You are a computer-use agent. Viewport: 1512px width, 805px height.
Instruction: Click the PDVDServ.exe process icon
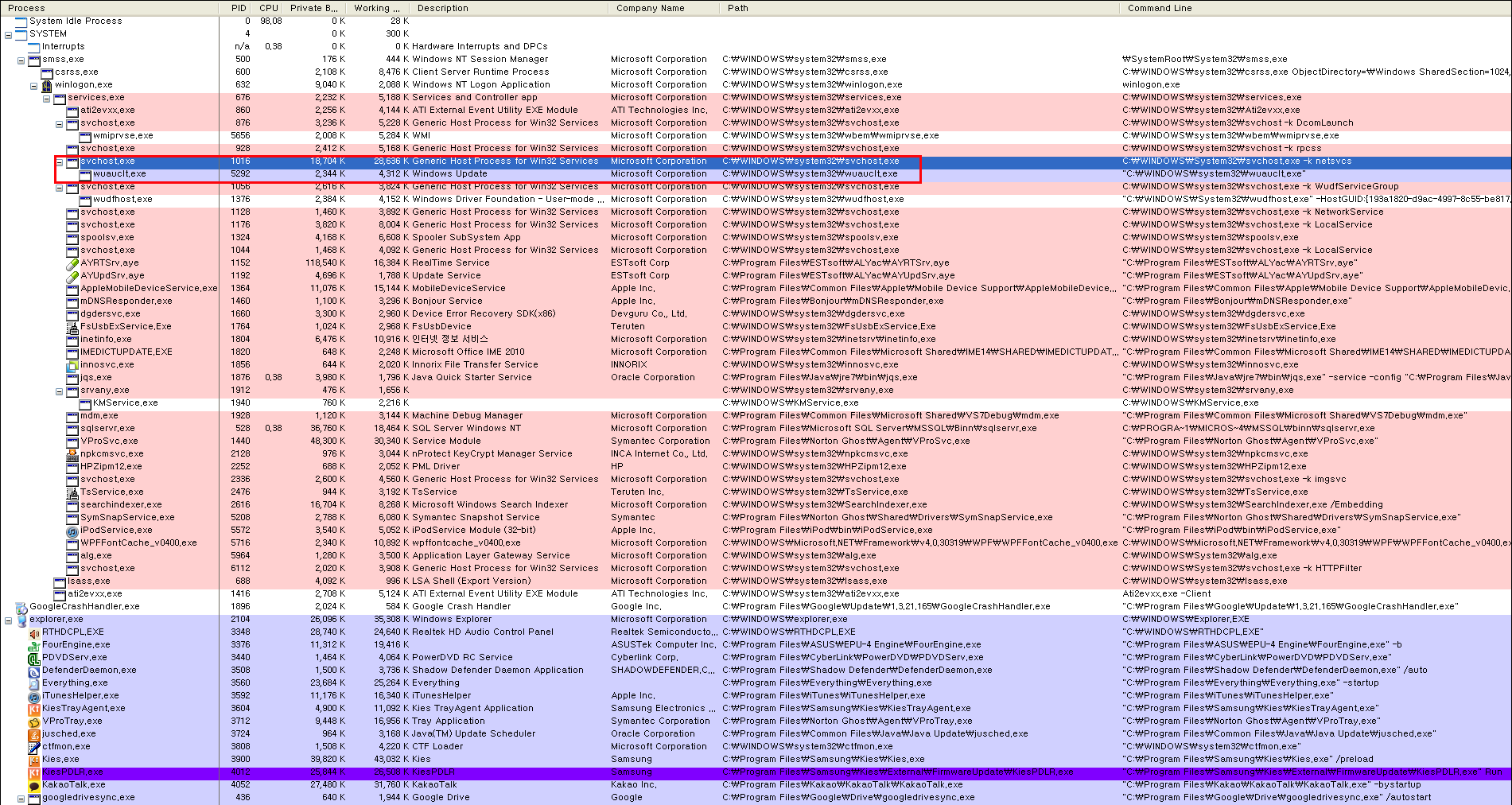tap(34, 658)
